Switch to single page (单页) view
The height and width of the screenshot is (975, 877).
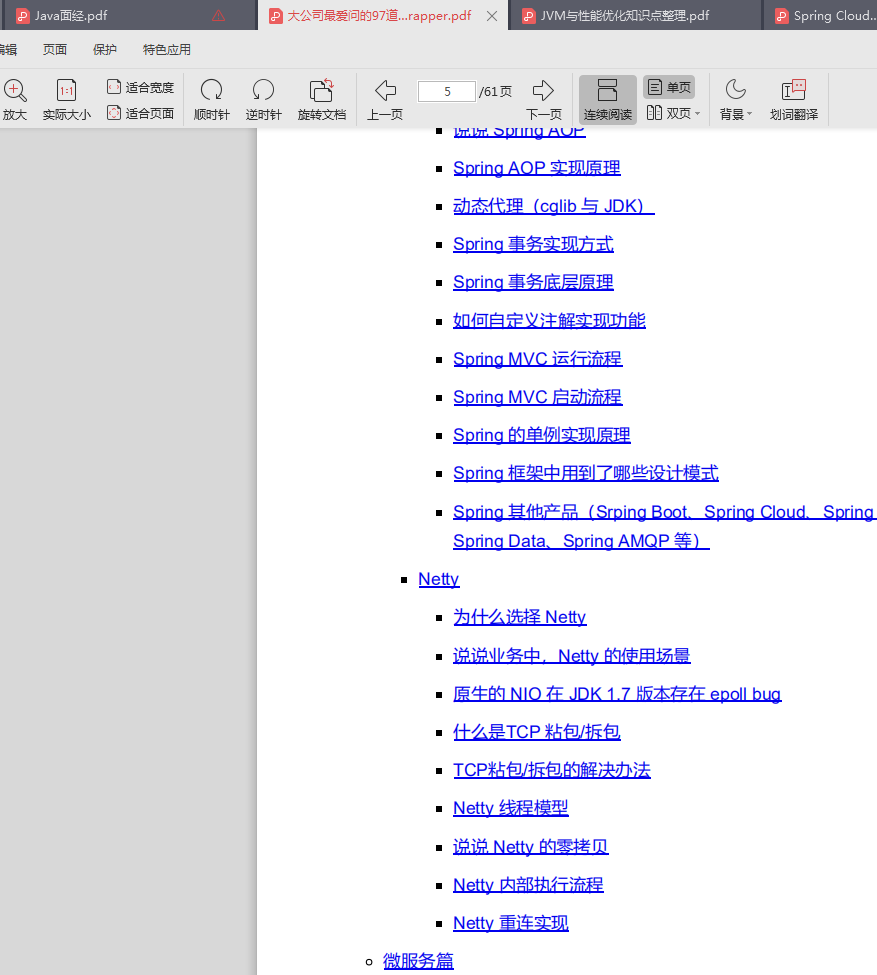[669, 87]
